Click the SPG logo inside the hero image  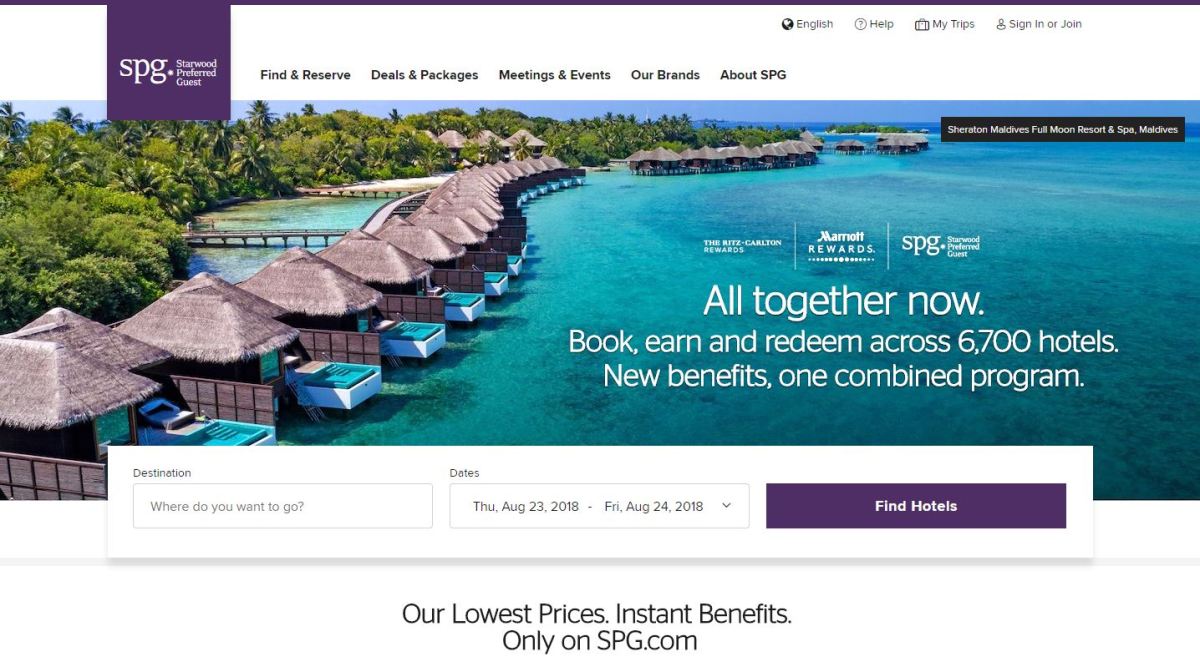tap(941, 245)
